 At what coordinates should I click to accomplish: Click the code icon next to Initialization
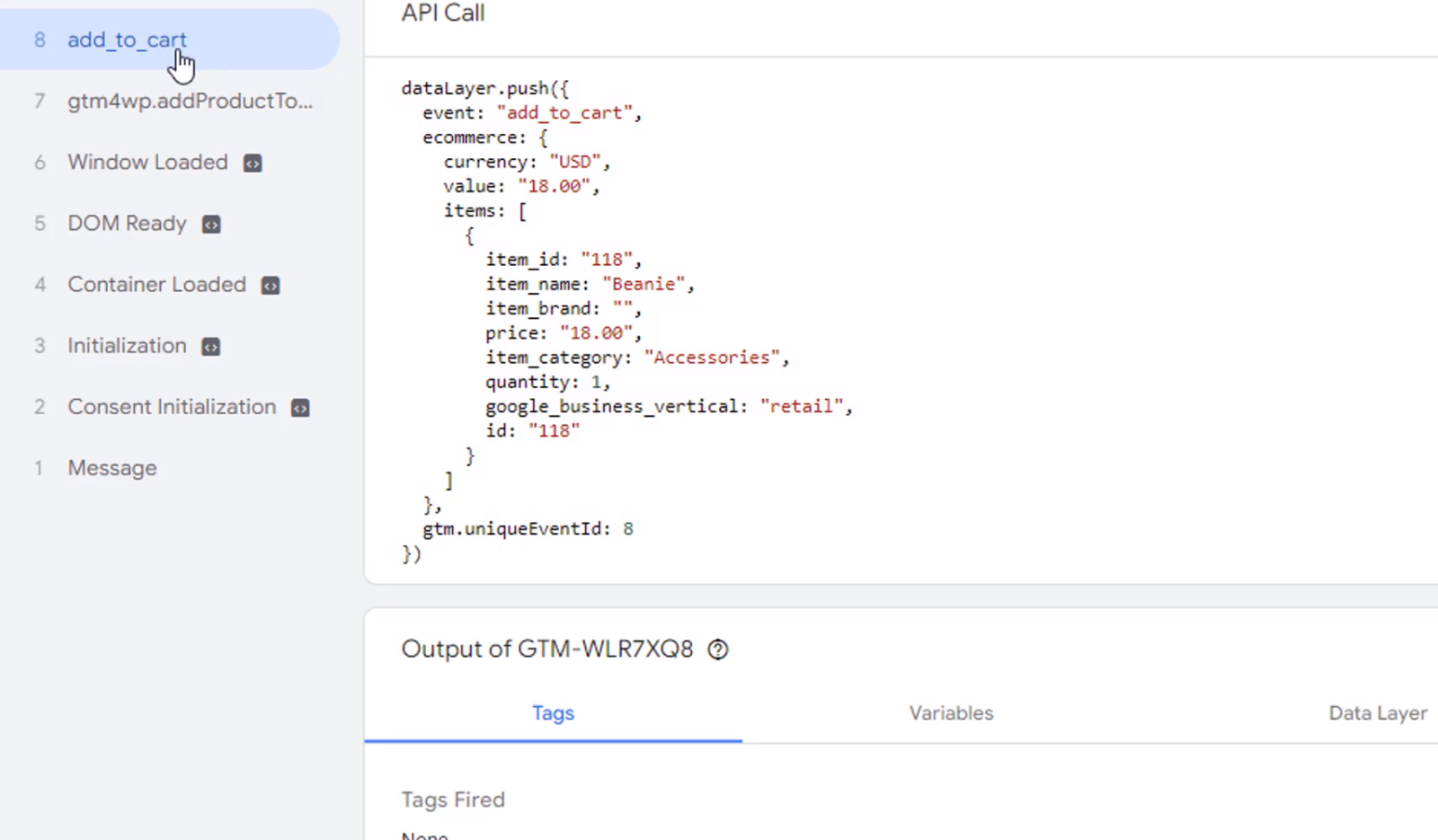coord(209,346)
